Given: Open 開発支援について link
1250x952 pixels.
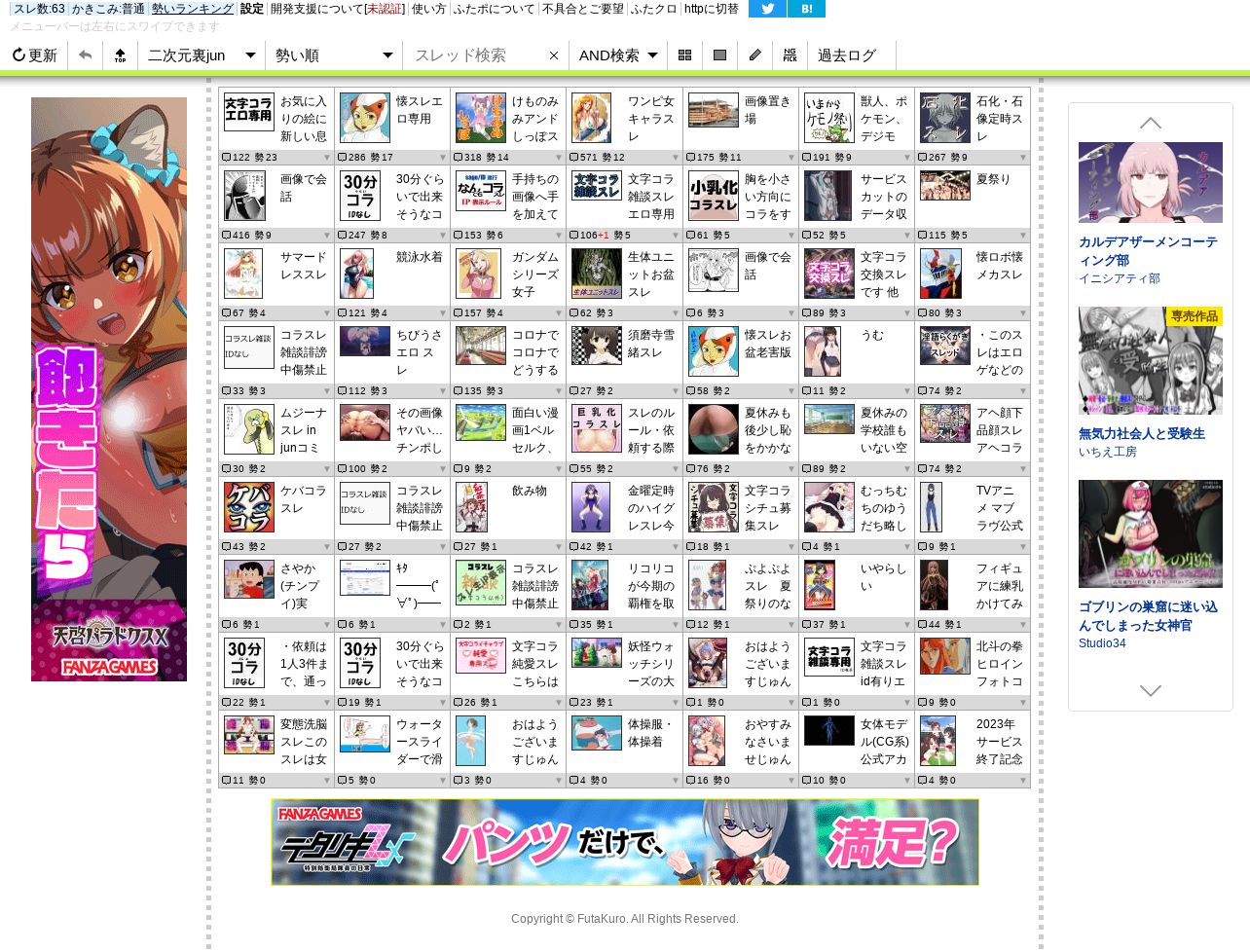Looking at the screenshot, I should 337,9.
